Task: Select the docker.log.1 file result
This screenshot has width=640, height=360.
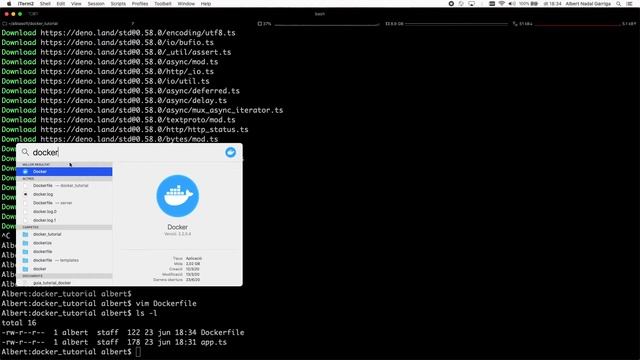Action: 64,220
